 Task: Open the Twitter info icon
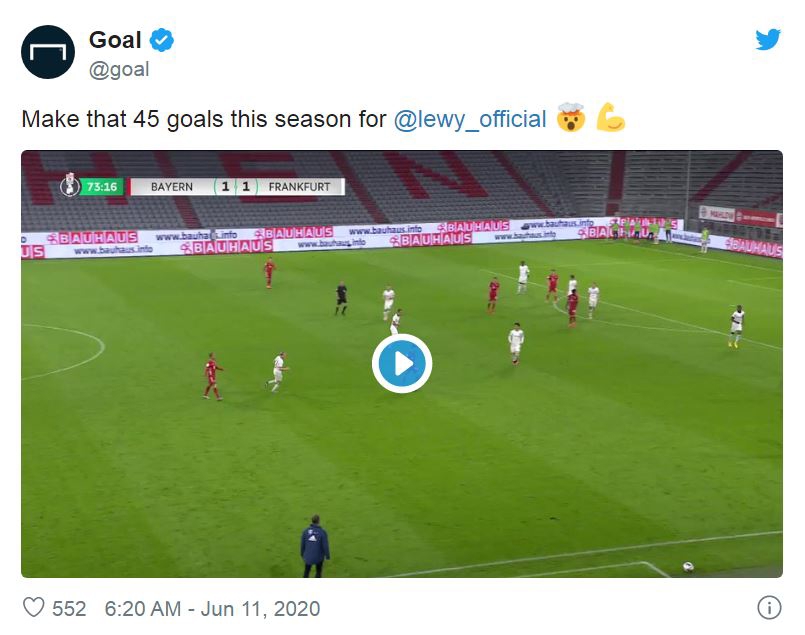[x=768, y=607]
